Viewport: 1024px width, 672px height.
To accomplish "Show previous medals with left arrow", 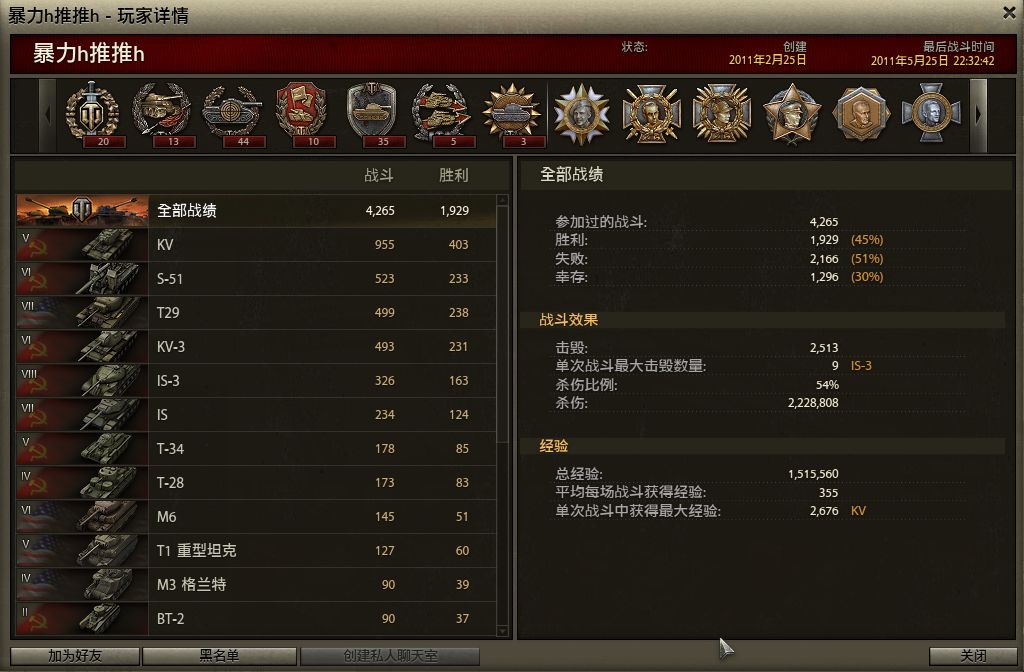I will coord(48,116).
